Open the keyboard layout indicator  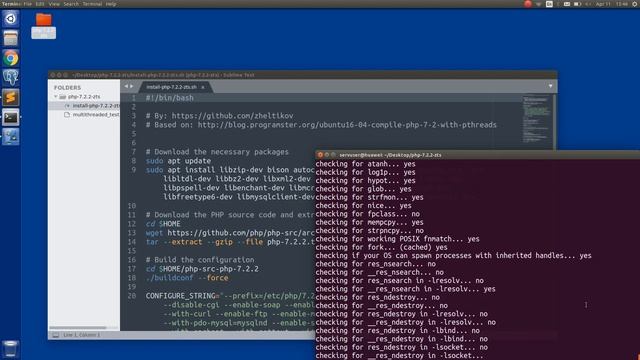click(x=549, y=4)
